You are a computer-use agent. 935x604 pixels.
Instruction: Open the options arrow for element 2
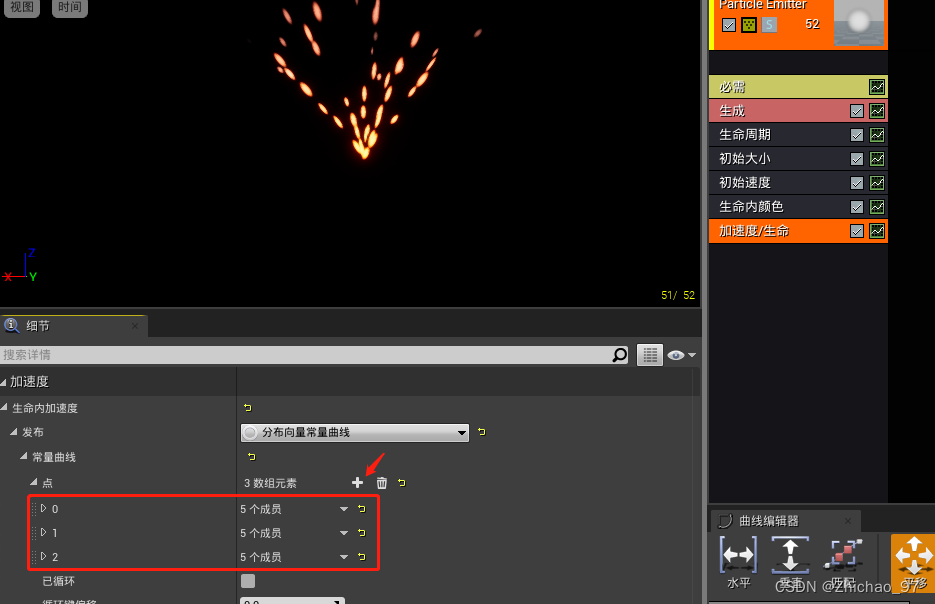(344, 557)
